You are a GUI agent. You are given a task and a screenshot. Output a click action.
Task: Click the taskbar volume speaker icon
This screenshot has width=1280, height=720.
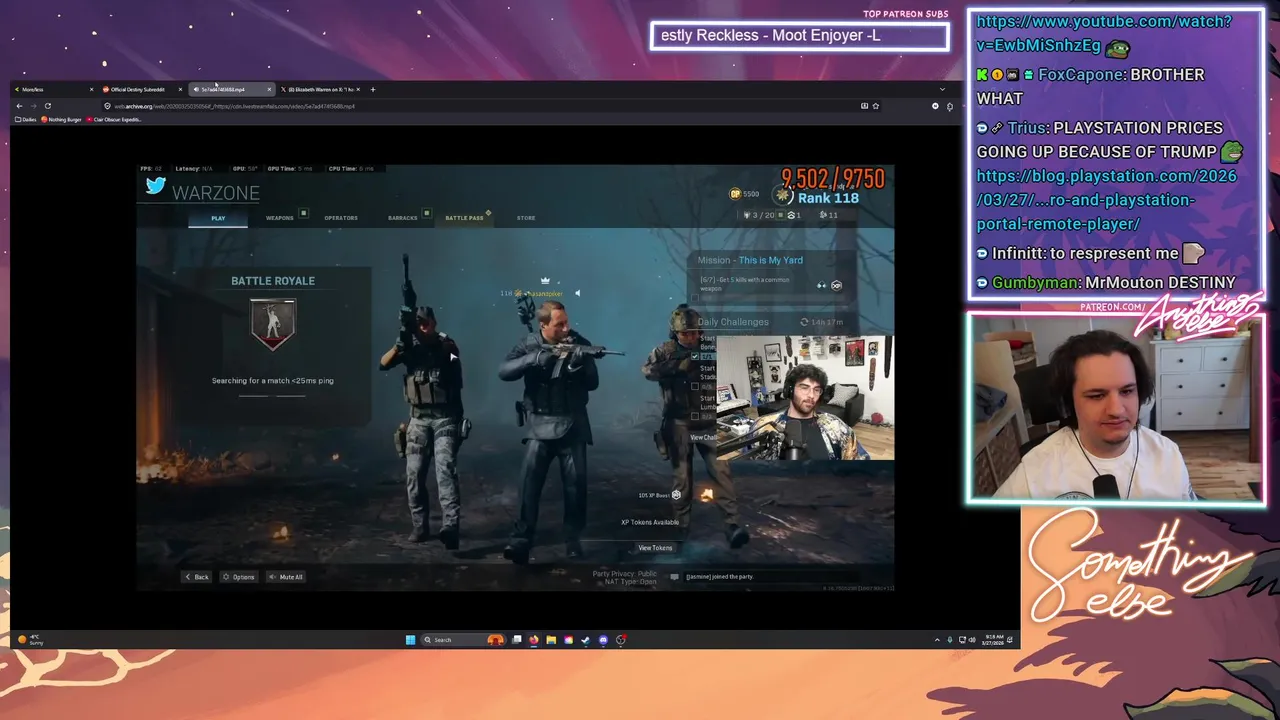click(x=972, y=640)
